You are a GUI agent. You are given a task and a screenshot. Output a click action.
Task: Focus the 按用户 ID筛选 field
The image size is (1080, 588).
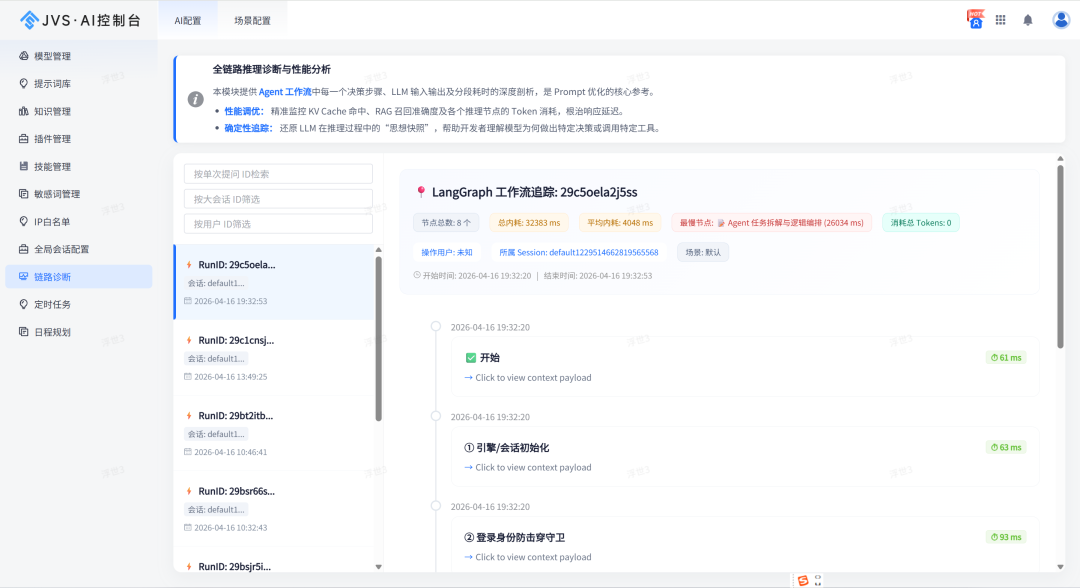click(x=278, y=224)
